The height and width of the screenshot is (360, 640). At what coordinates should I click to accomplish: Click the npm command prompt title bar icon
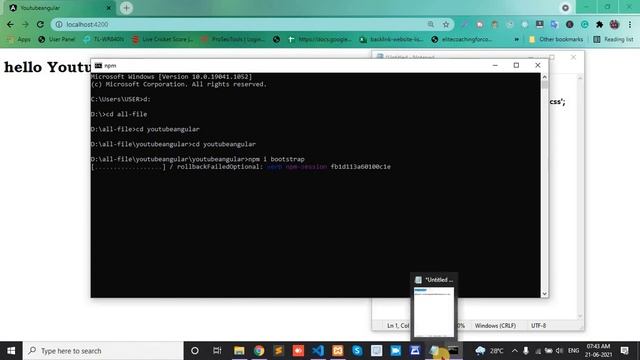[x=98, y=65]
